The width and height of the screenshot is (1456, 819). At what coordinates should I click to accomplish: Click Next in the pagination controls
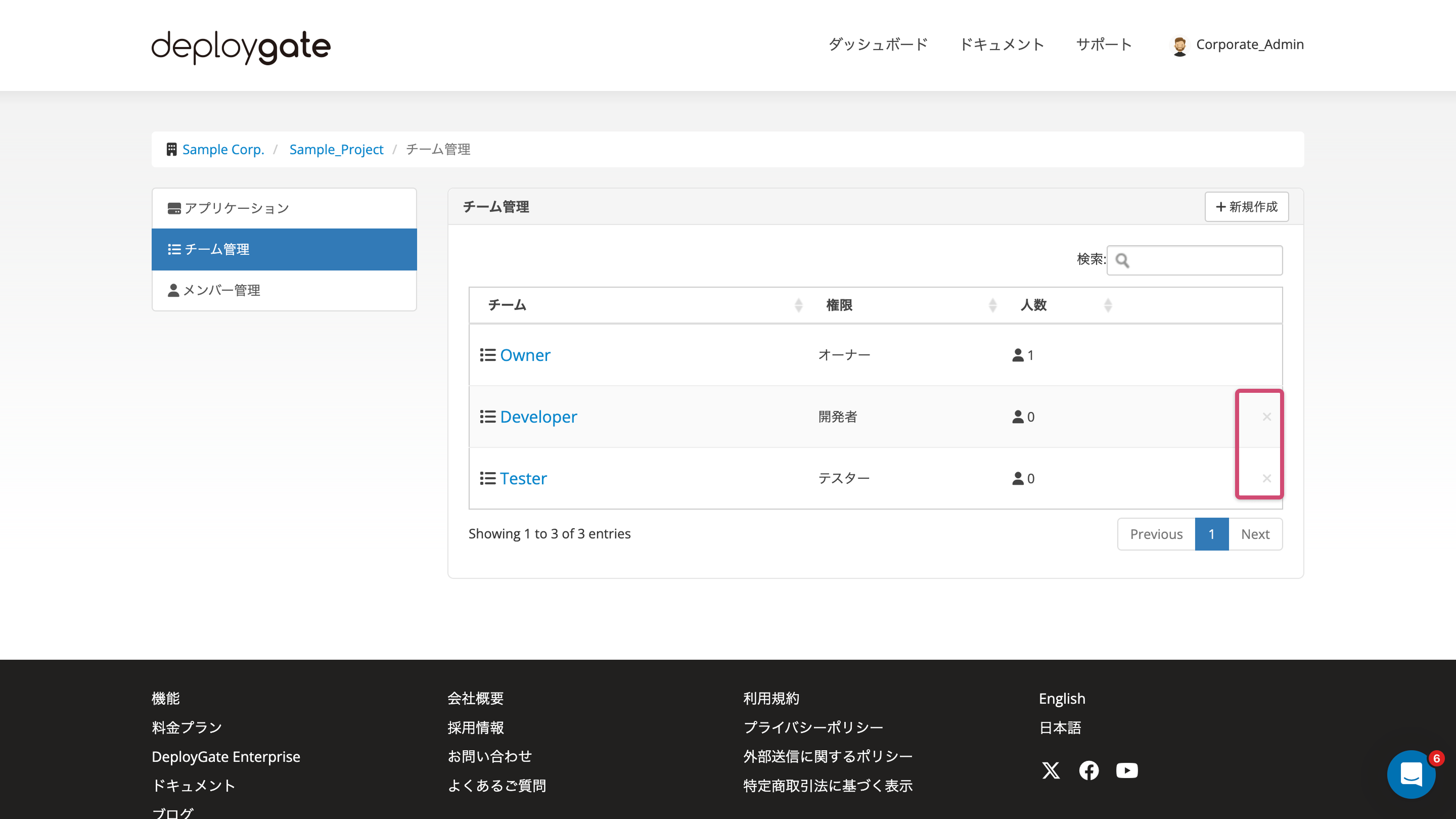pyautogui.click(x=1255, y=533)
